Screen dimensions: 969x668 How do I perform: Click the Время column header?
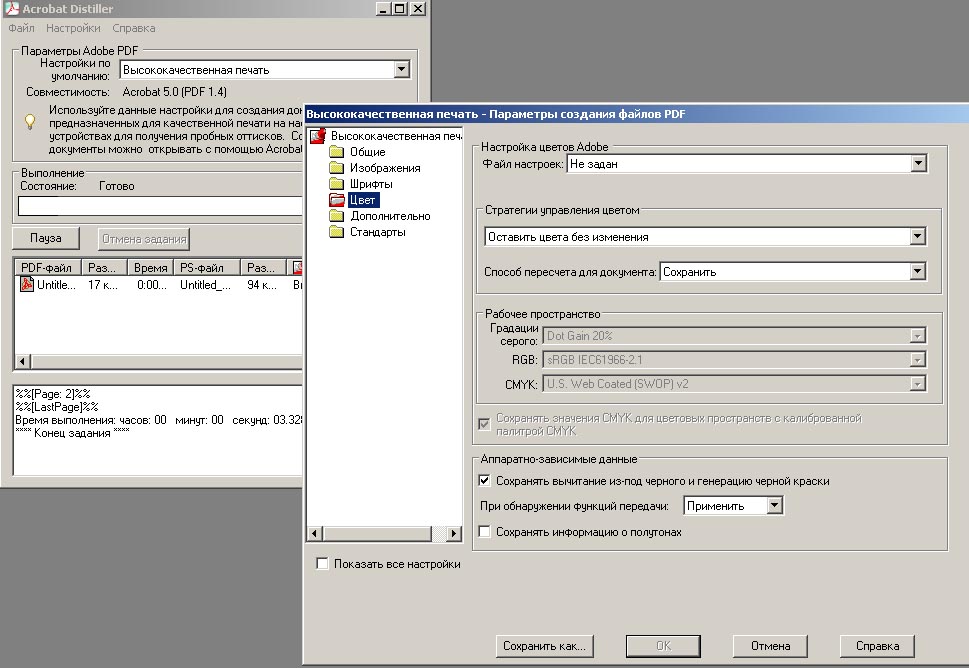(x=150, y=268)
